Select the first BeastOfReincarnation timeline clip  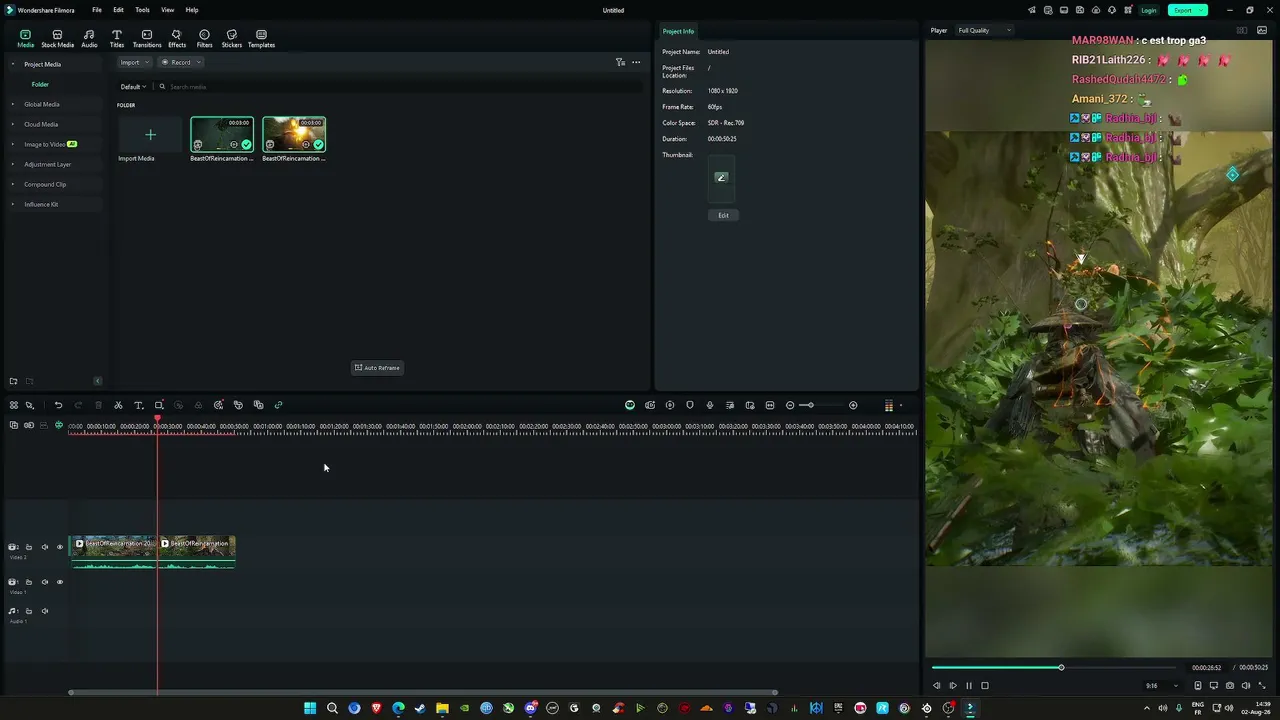[x=113, y=552]
